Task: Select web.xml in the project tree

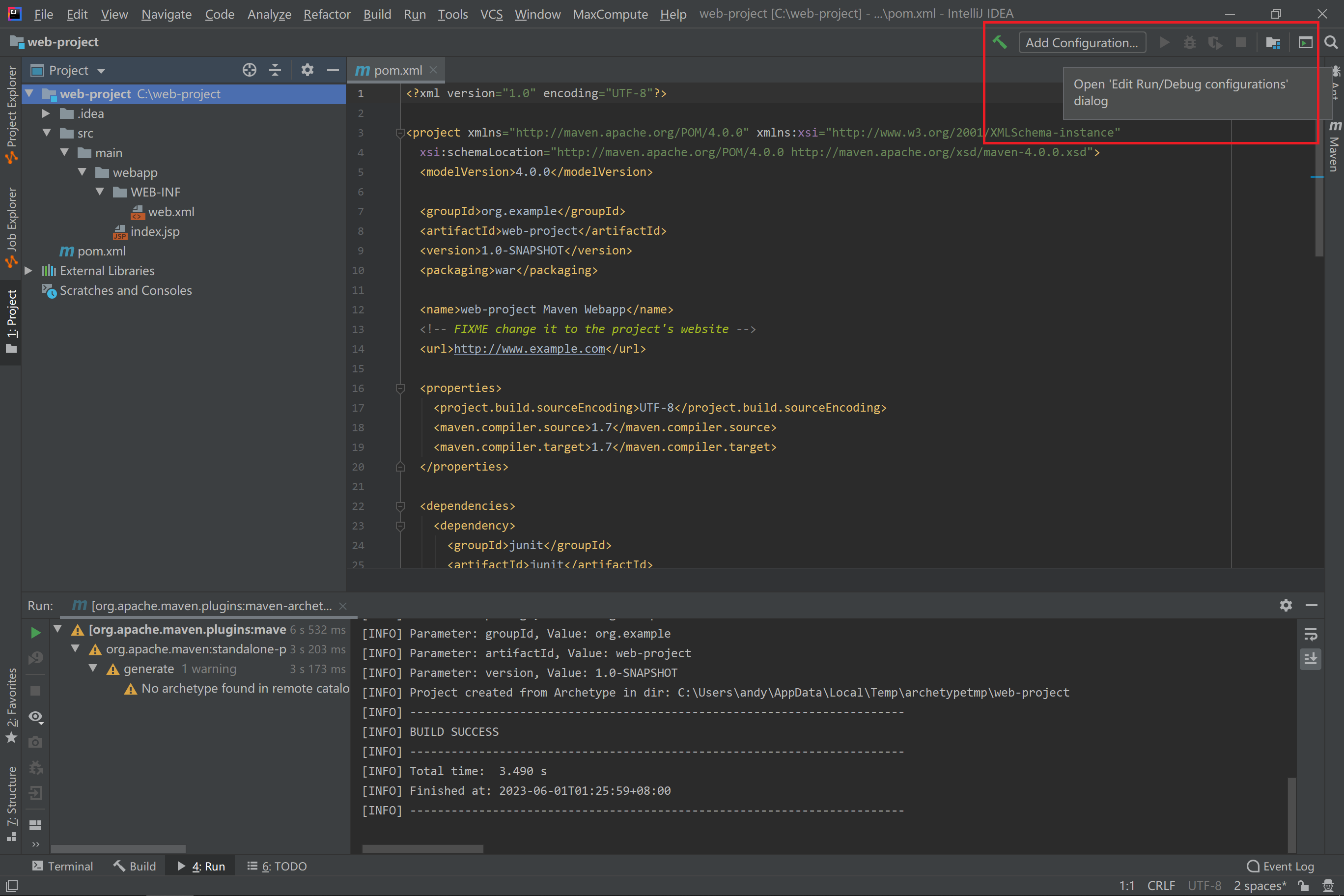Action: pyautogui.click(x=171, y=212)
